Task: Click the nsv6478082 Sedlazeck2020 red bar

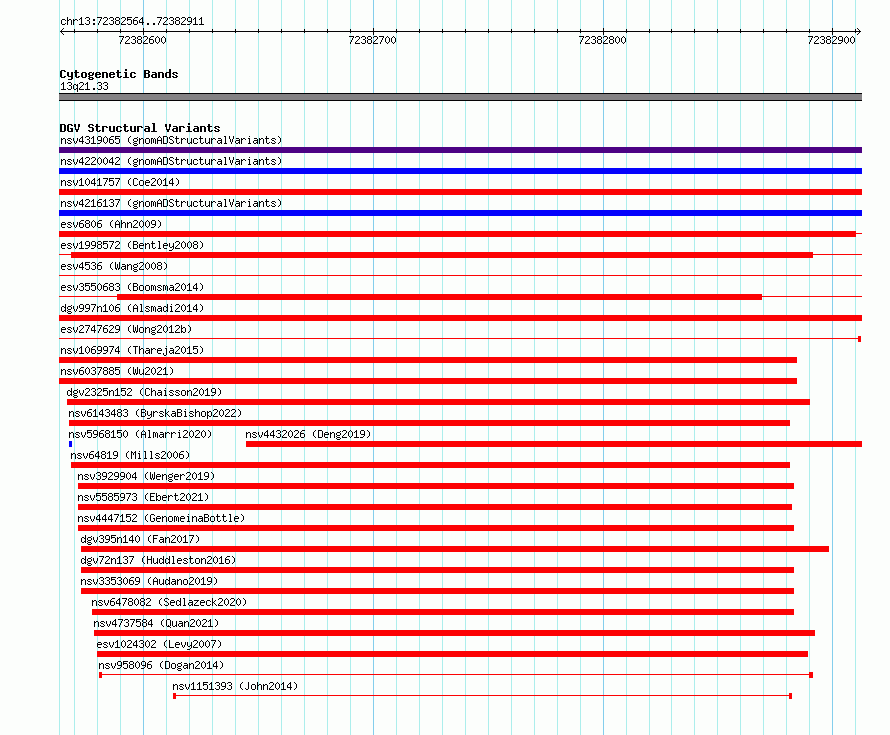Action: 443,612
